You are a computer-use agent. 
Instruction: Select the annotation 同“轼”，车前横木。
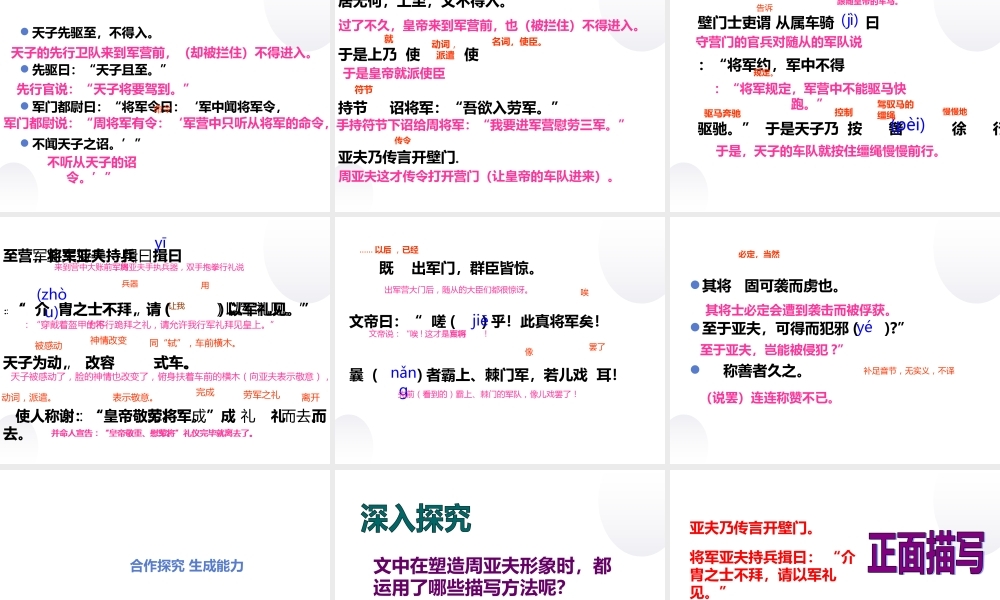[193, 343]
